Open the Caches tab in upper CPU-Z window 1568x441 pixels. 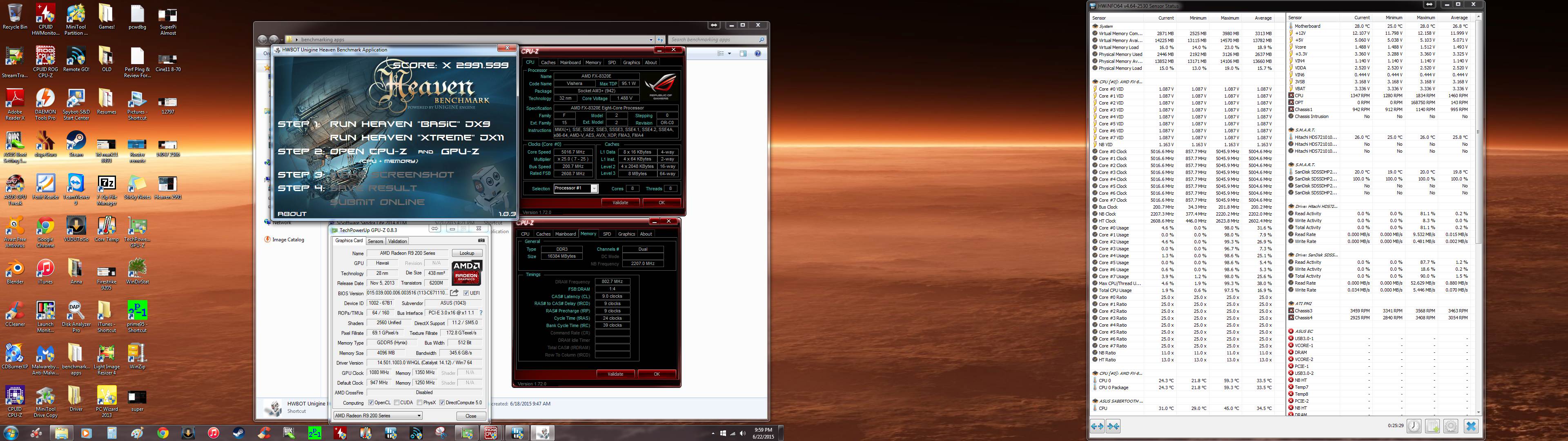[548, 62]
